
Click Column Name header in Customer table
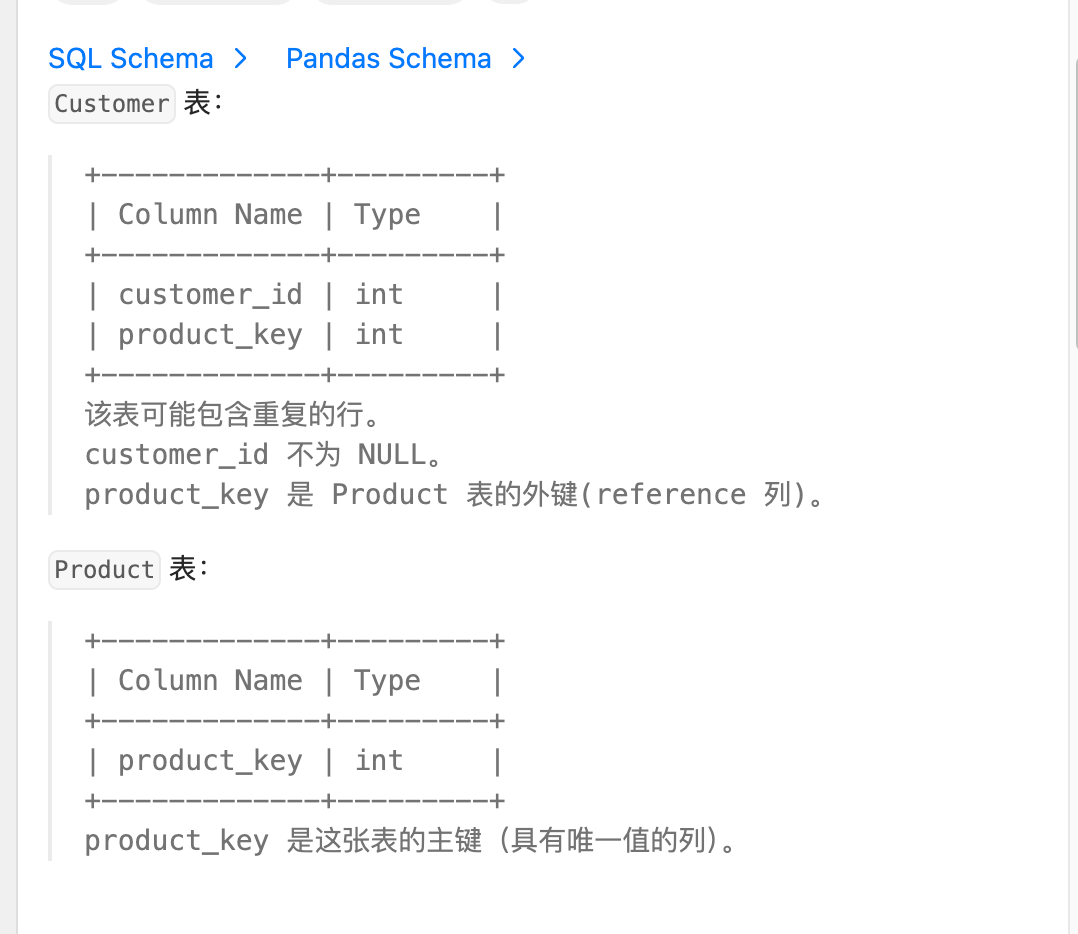tap(210, 215)
